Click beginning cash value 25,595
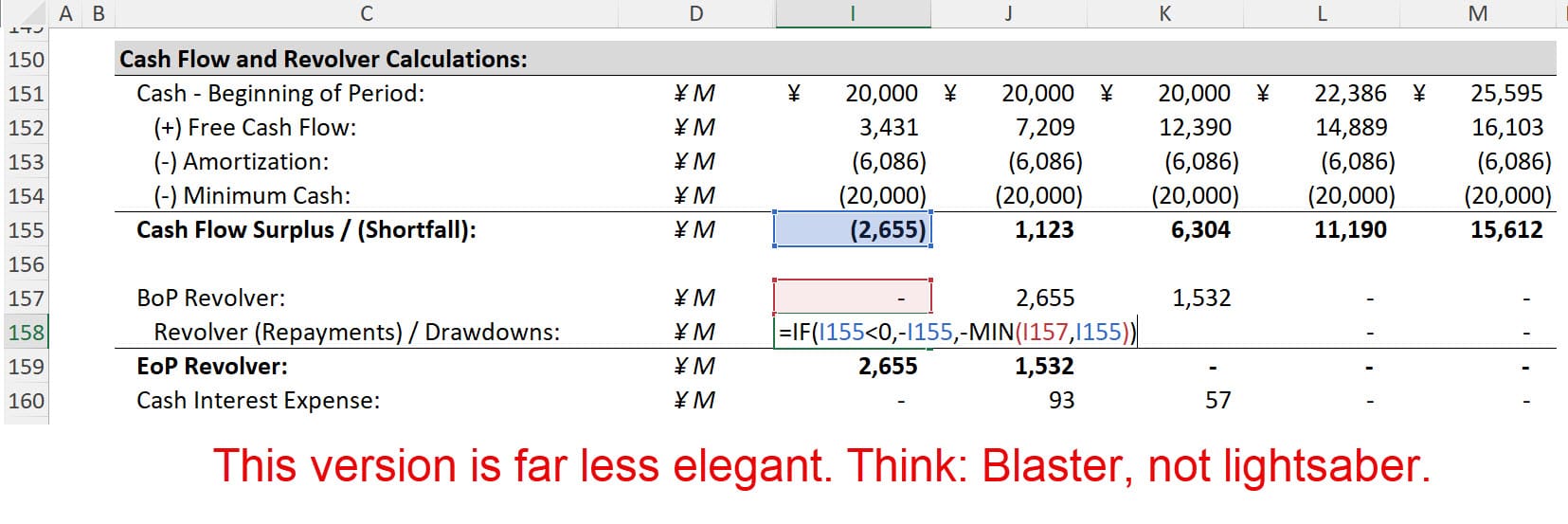Viewport: 1568px width, 524px height. click(x=1507, y=93)
